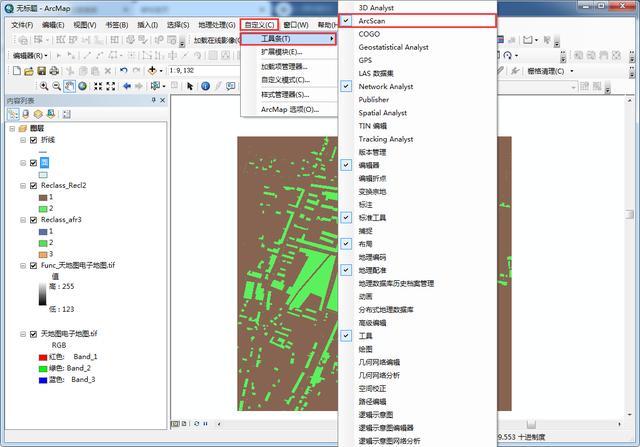Activate the Pan hand tool
640x447 pixels.
[69, 86]
